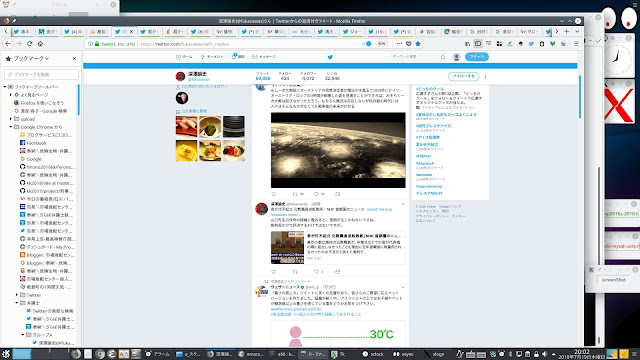The image size is (640, 360).
Task: Like the NHK news tweet
Action: point(316,272)
